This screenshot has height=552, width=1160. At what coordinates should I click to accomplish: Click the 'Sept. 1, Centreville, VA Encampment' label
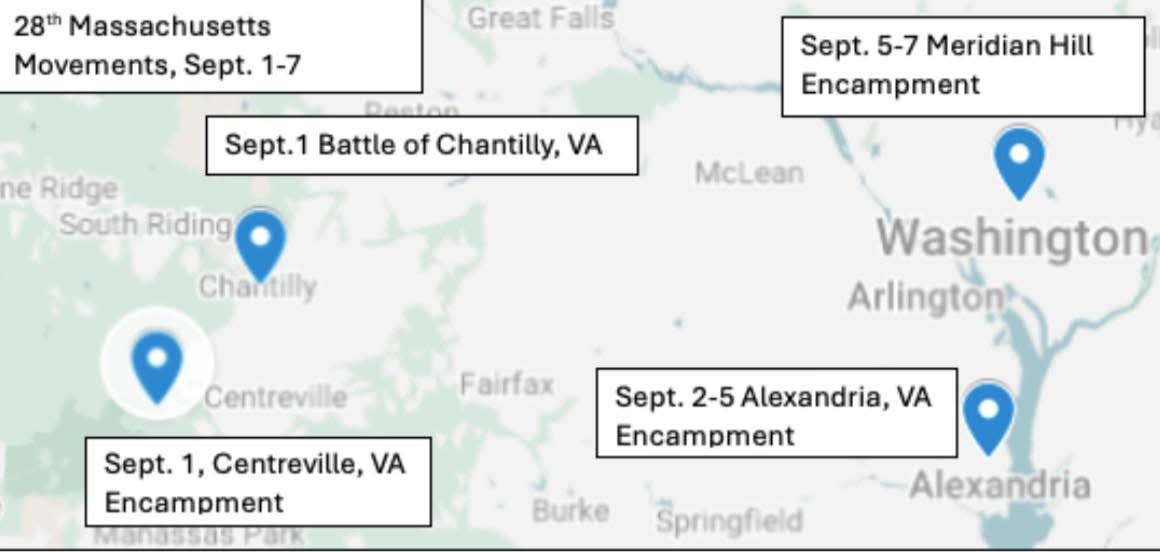click(258, 481)
